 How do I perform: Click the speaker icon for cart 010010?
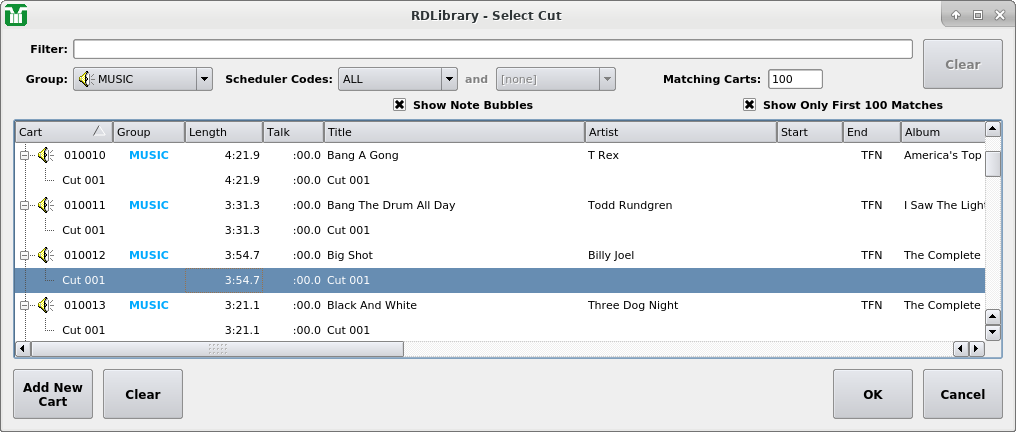(45, 155)
